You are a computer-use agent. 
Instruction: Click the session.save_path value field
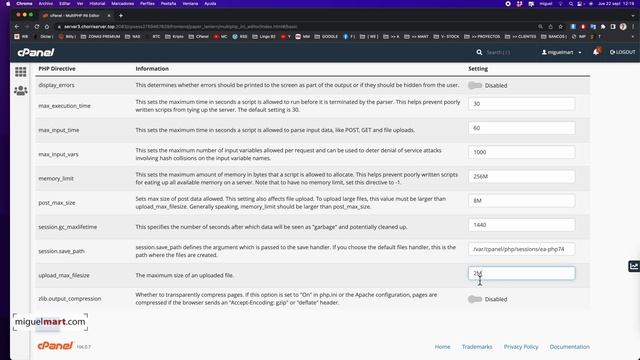522,249
